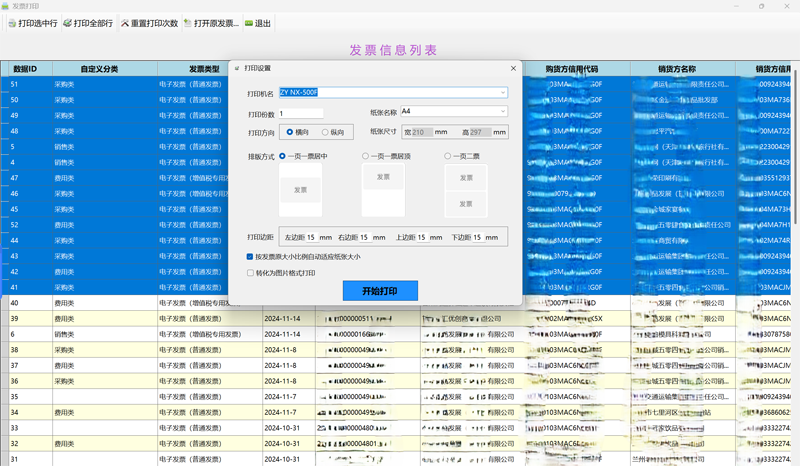800x466 pixels.
Task: Minimize the 发票打印 window
Action: (736, 6)
